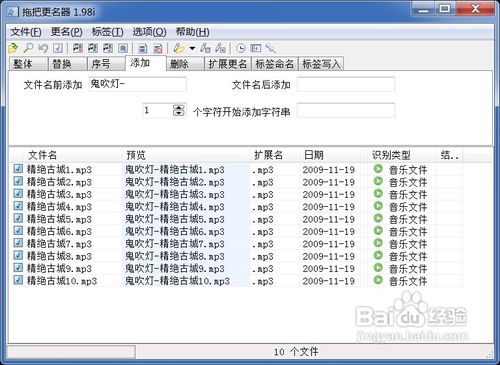
Task: Click the 文件名前添加 input field
Action: tap(137, 84)
